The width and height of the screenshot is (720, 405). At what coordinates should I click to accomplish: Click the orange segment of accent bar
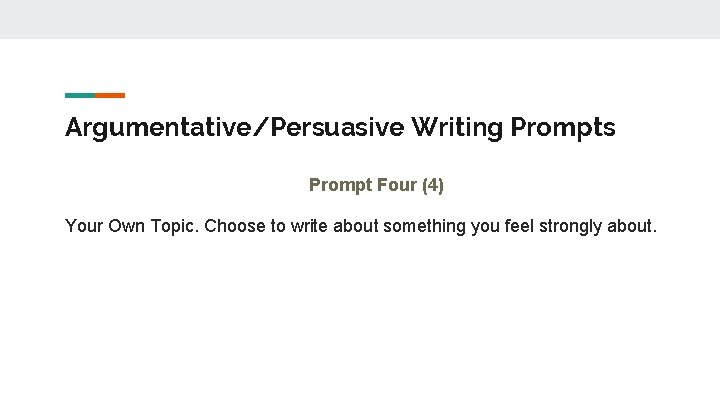pyautogui.click(x=110, y=96)
